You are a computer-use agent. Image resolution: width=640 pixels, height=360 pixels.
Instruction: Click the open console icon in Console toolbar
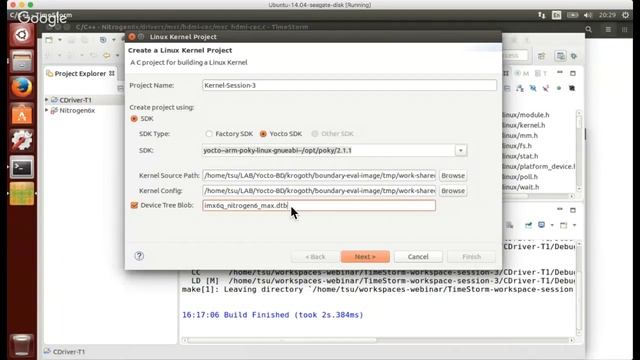(563, 225)
